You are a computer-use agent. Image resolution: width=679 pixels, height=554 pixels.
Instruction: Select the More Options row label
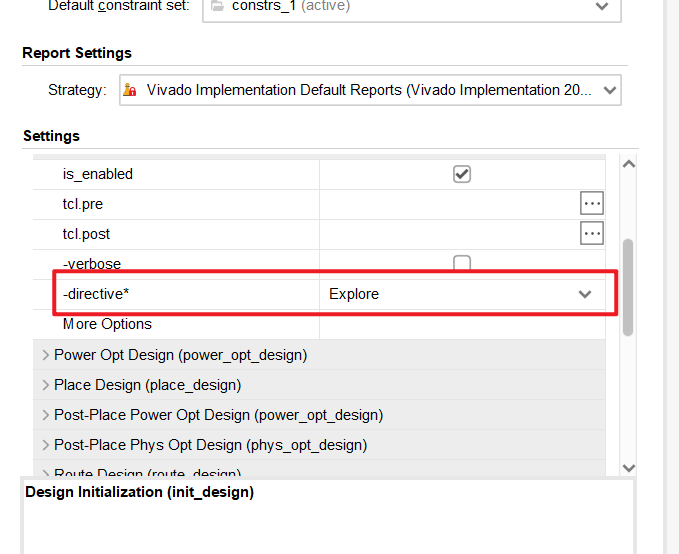[107, 324]
